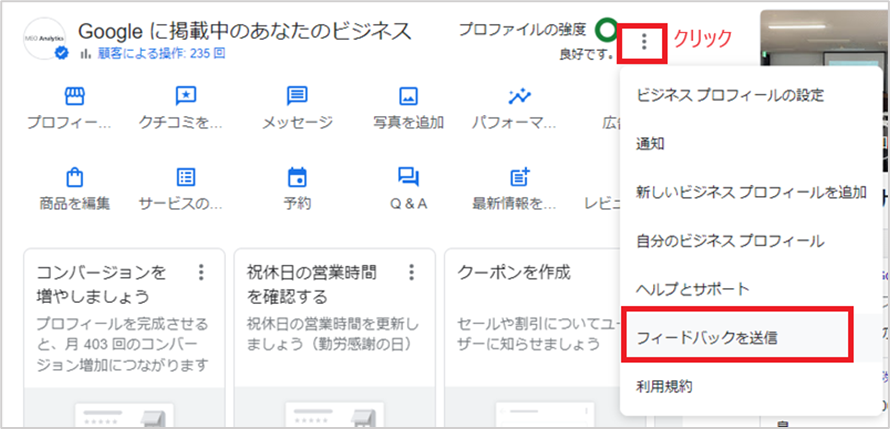This screenshot has width=890, height=429.
Task: Open the three-dot menu next to profile strength
Action: pos(643,41)
